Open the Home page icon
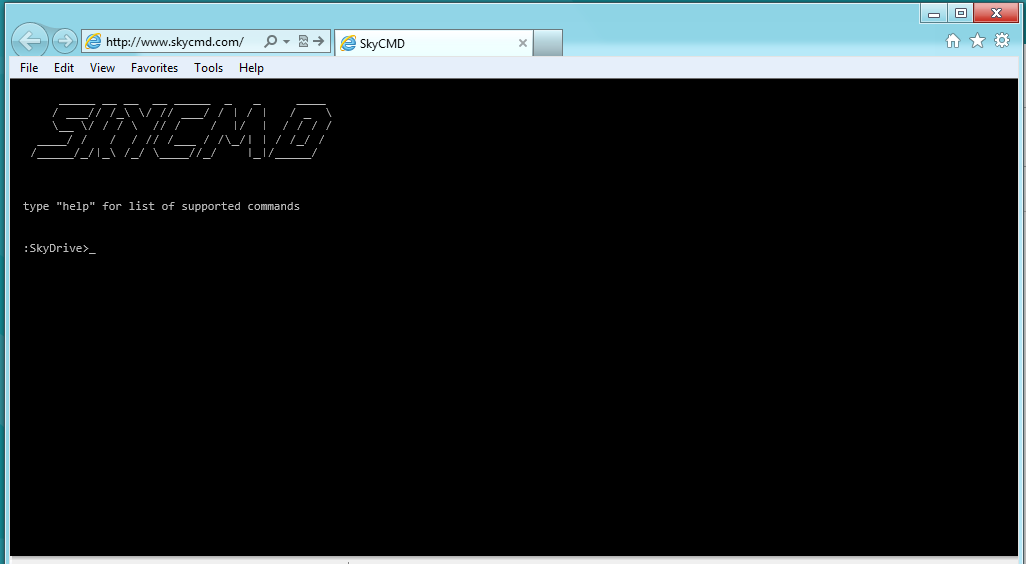The height and width of the screenshot is (564, 1026). click(x=953, y=41)
